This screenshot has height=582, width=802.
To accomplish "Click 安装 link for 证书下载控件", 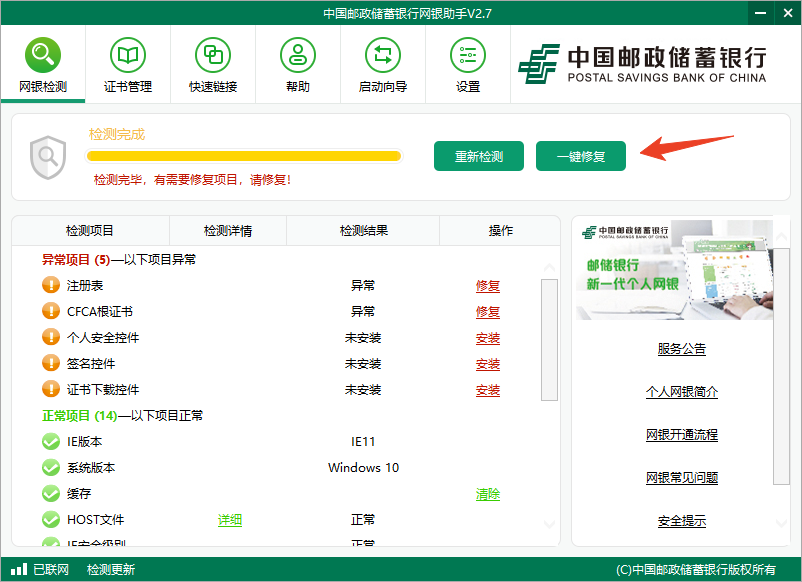I will coord(487,390).
